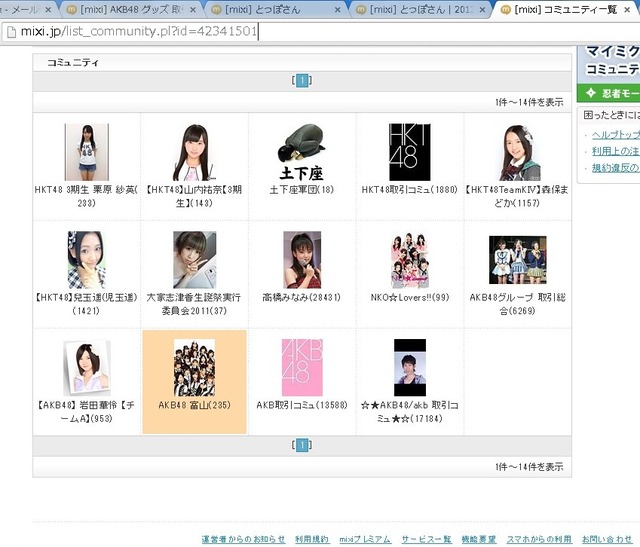Select the コミュニティ一覧 tab

[565, 9]
